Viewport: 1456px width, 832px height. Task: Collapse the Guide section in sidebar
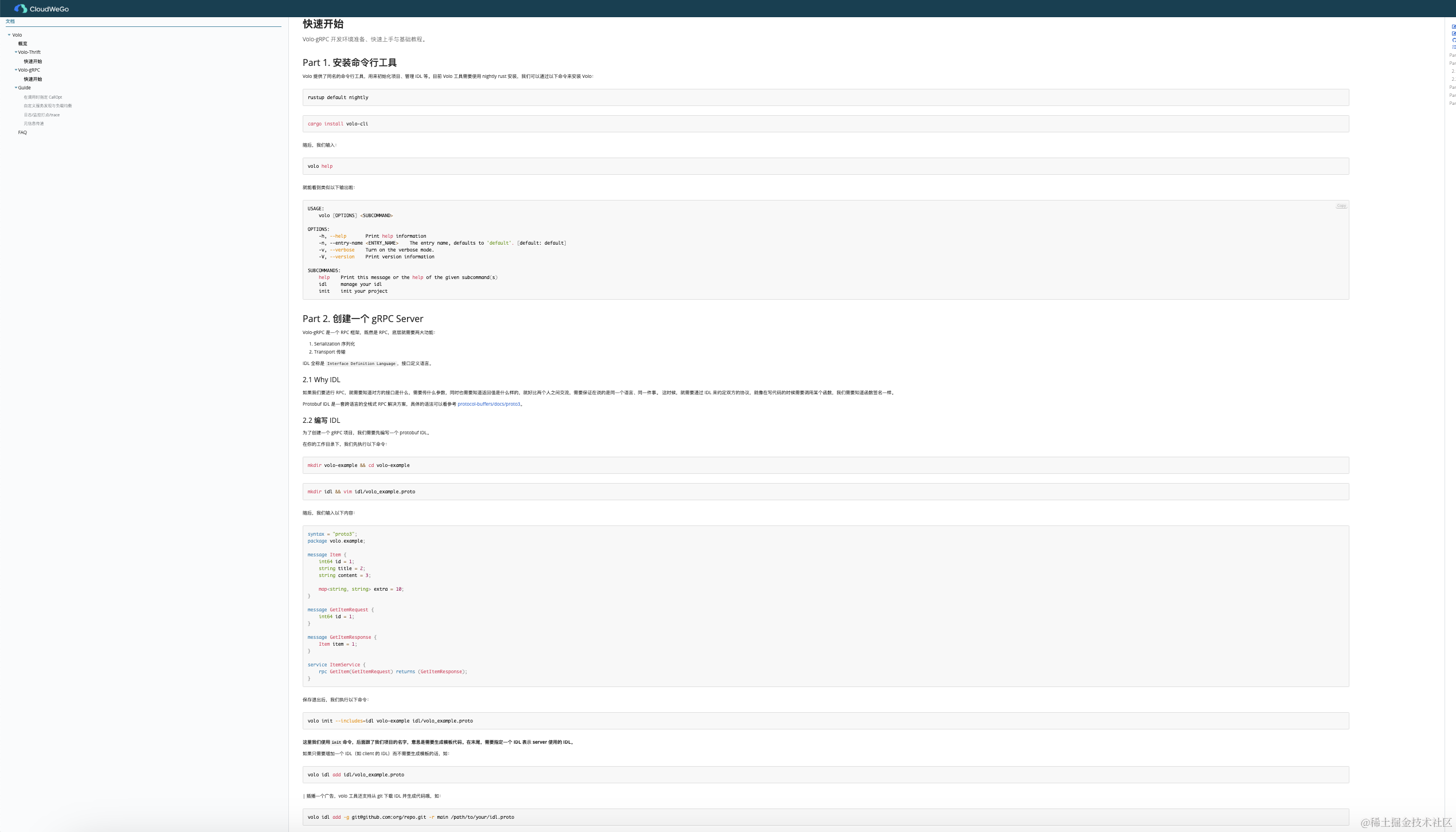point(16,87)
